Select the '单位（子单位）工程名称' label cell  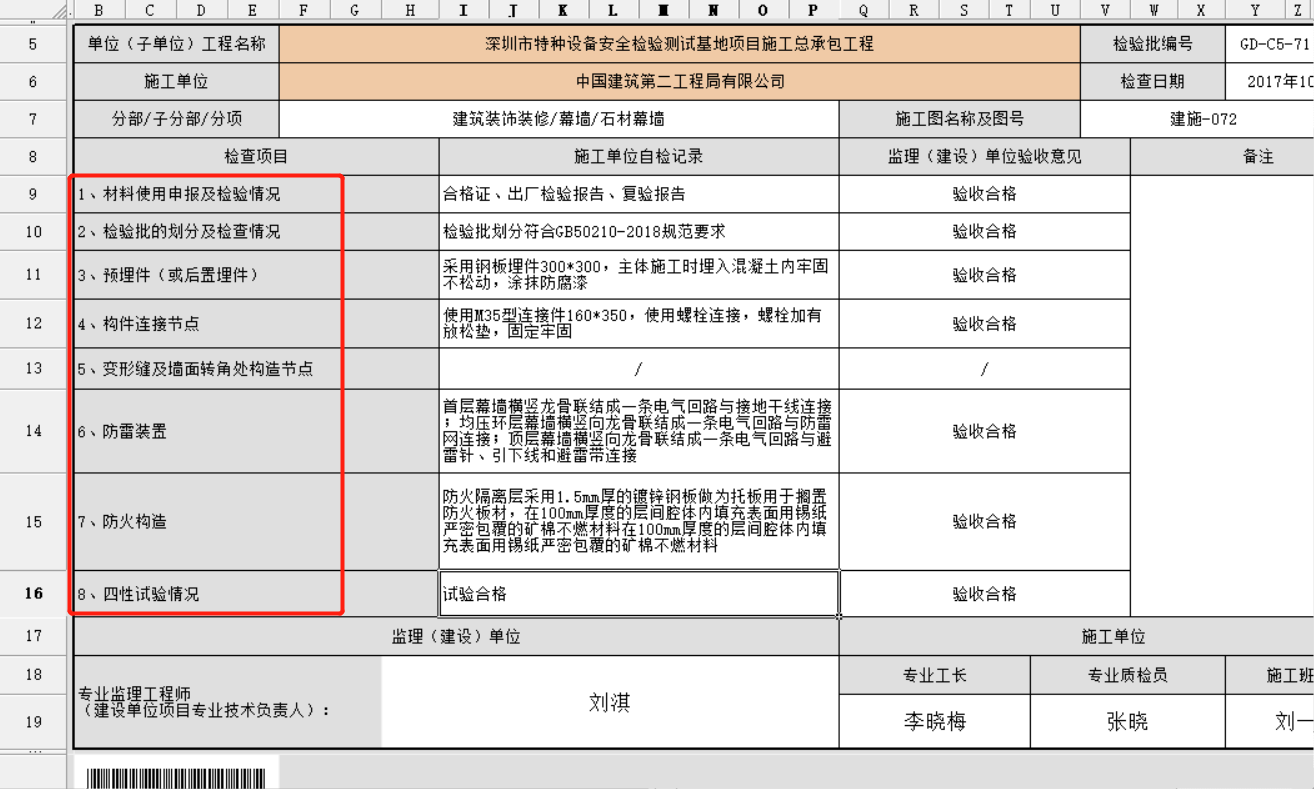coord(177,44)
